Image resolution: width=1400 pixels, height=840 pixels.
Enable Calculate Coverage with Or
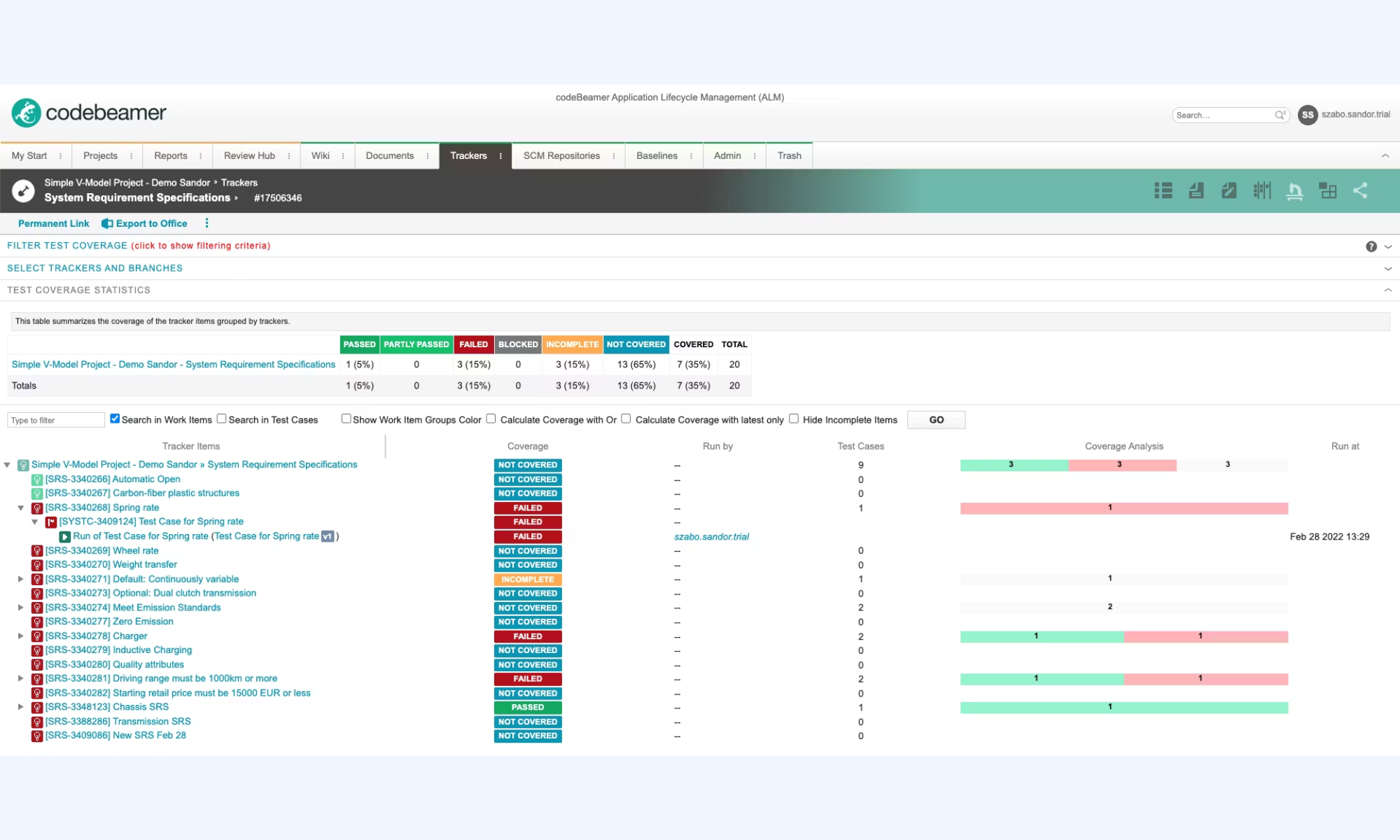[x=491, y=419]
